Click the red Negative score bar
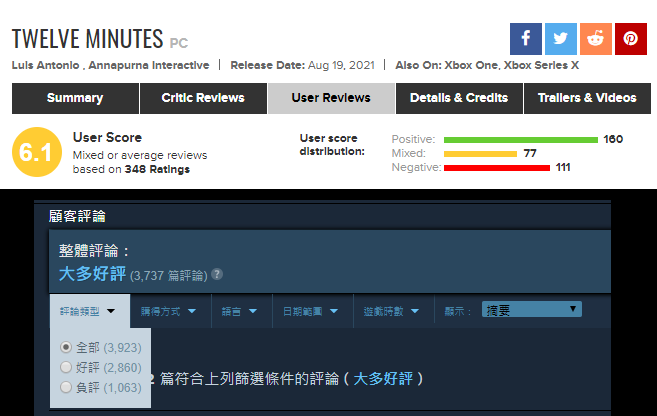657x416 pixels. click(x=497, y=168)
